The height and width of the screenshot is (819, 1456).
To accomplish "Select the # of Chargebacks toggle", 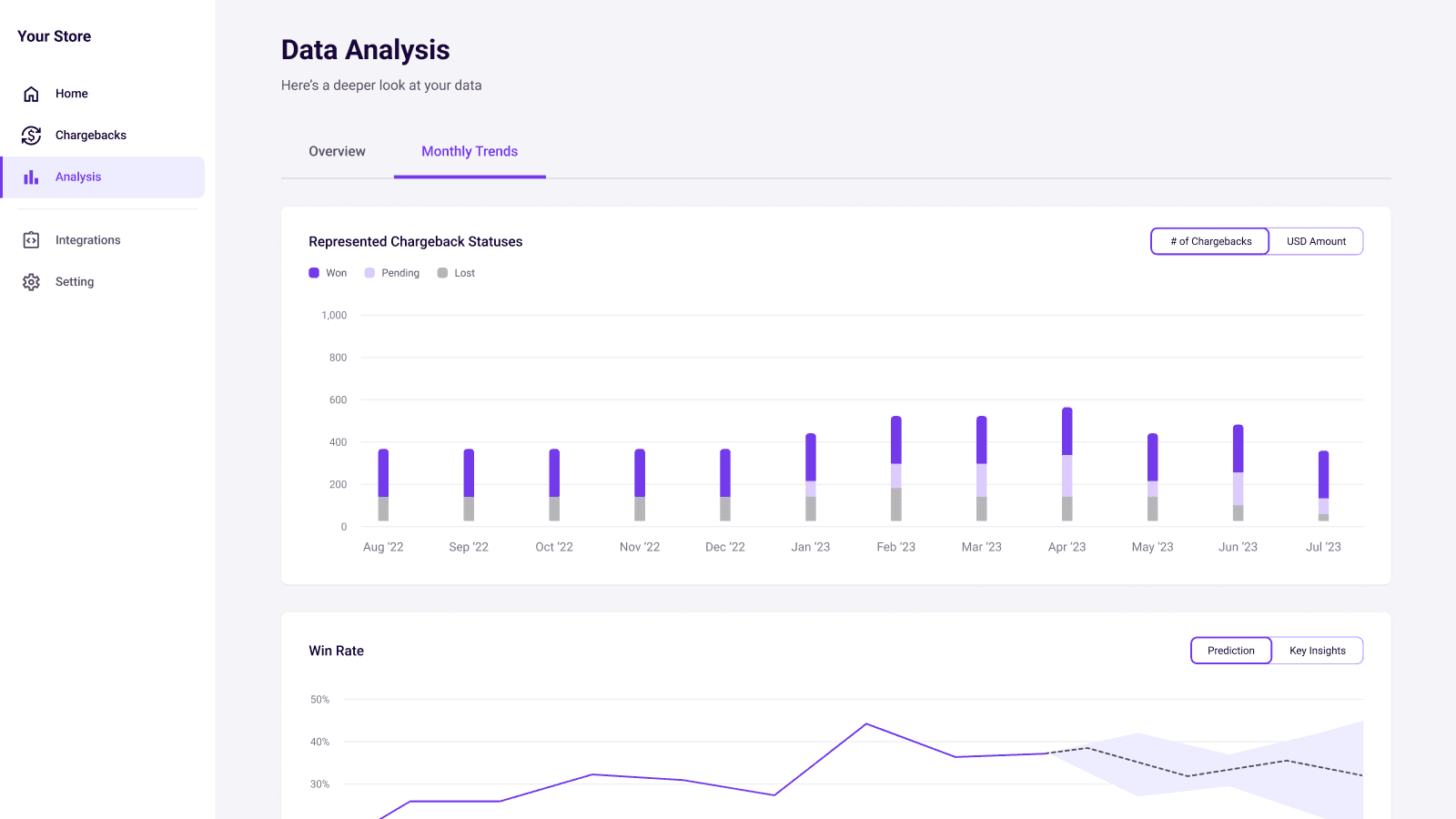I will coord(1210,241).
